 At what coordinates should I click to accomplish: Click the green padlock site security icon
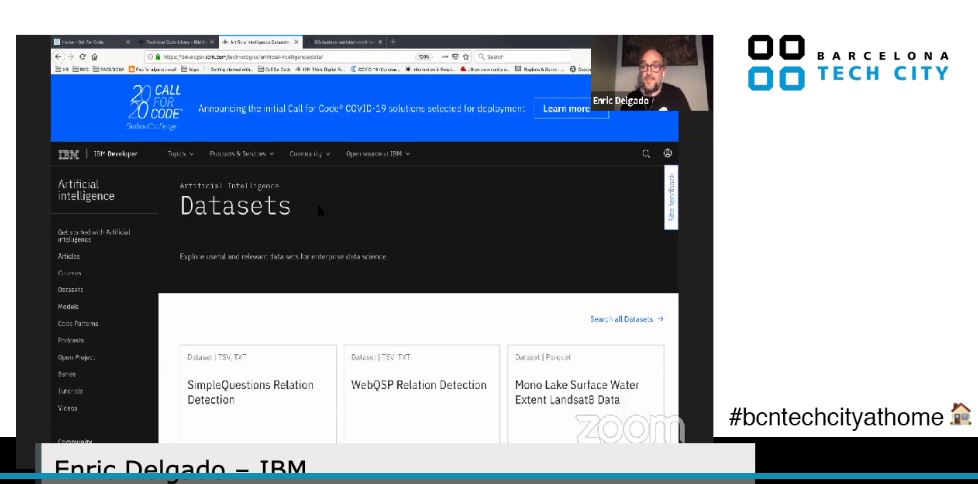point(158,56)
